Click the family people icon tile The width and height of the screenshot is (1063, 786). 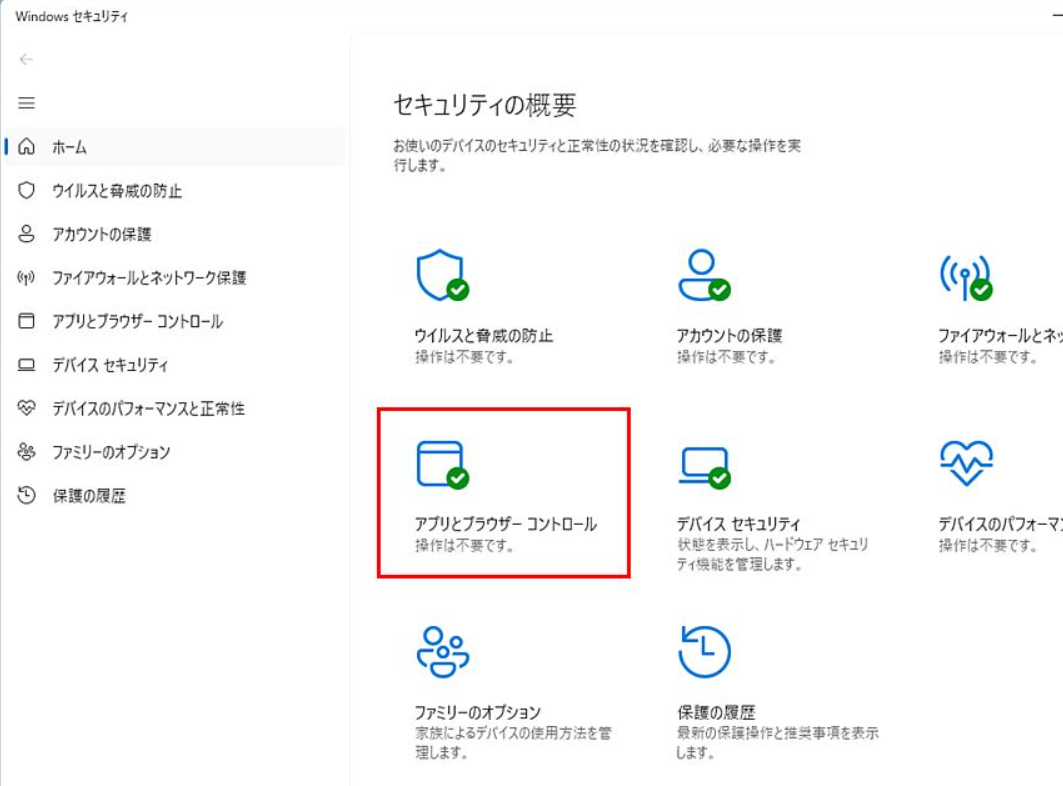[441, 652]
